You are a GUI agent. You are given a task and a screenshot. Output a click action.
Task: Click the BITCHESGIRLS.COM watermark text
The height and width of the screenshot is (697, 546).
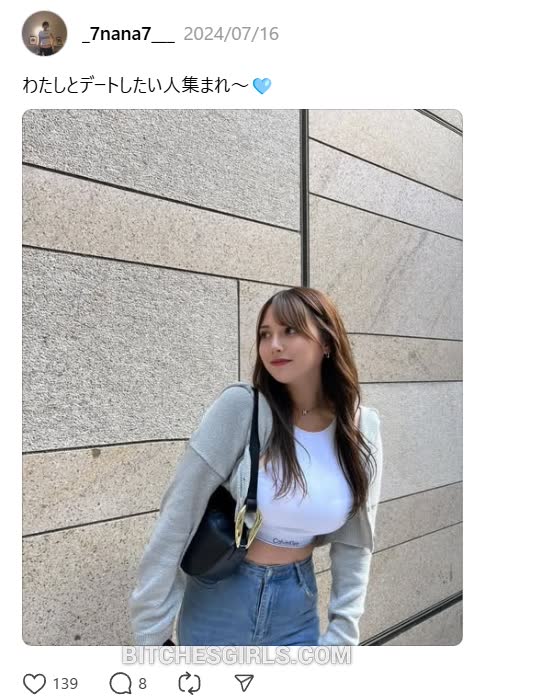coord(237,655)
